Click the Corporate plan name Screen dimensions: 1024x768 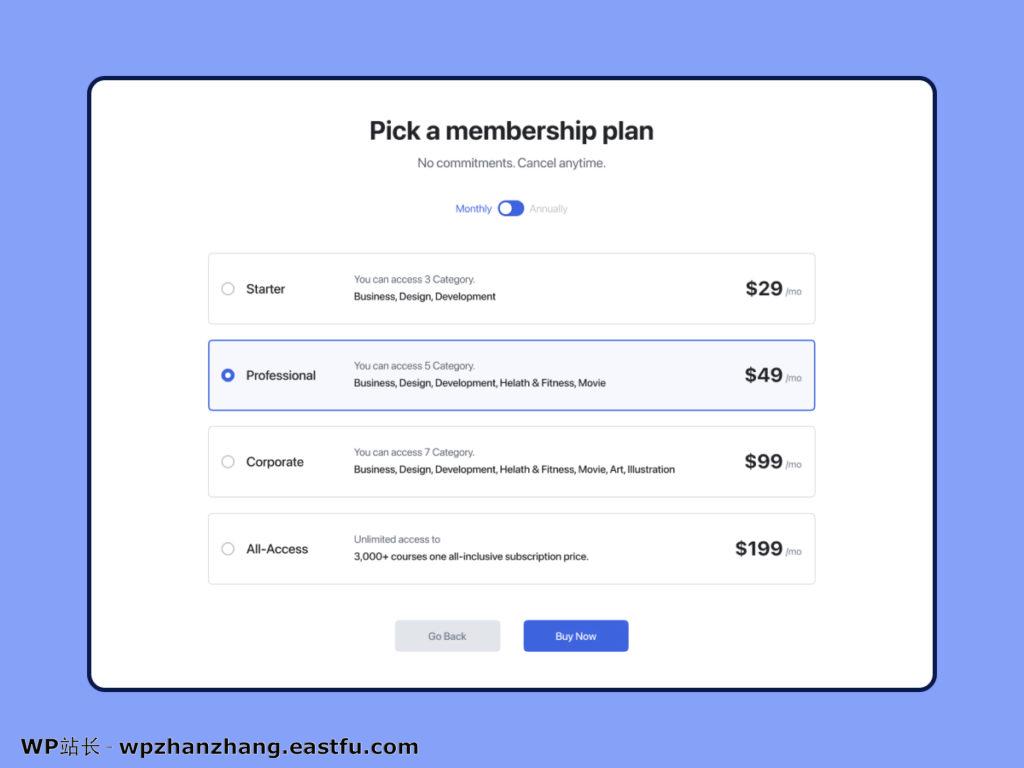click(x=274, y=462)
